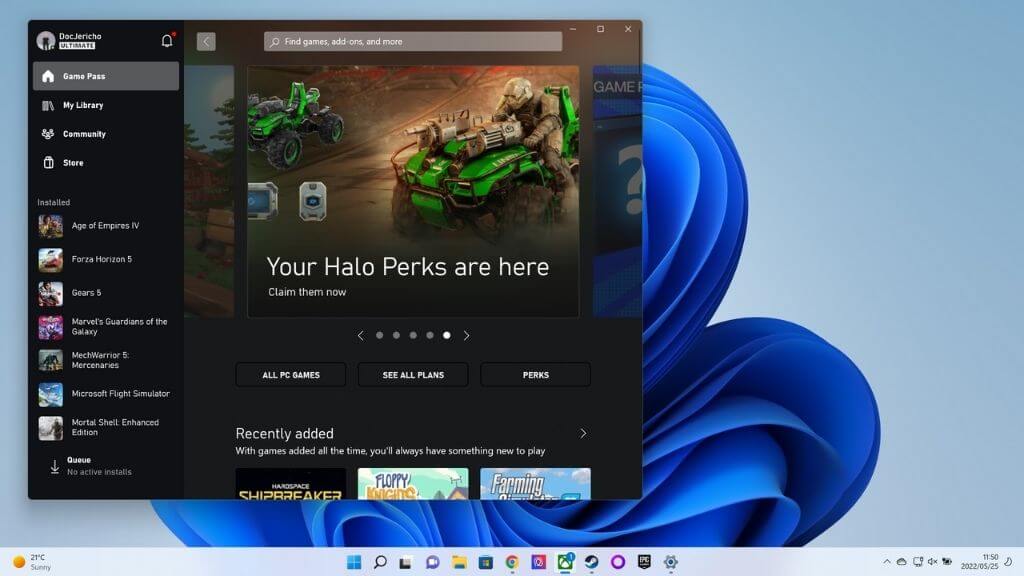Open taskbar Search
This screenshot has height=576, width=1024.
tap(380, 562)
